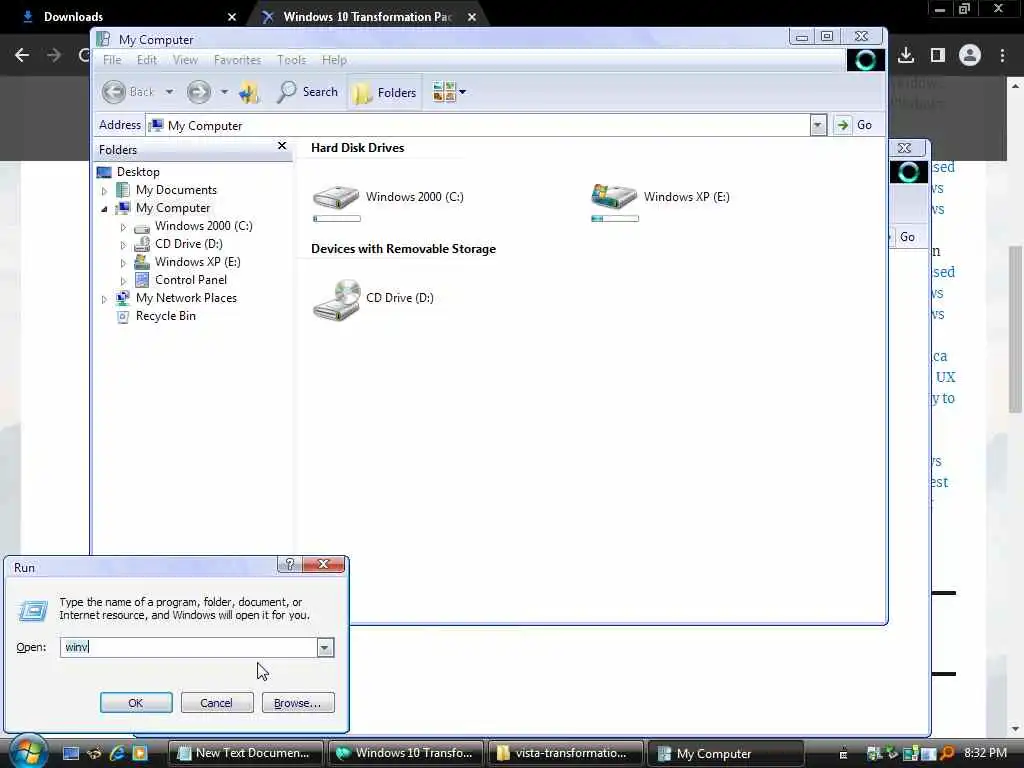Open Search in My Computer toolbar

coord(307,92)
